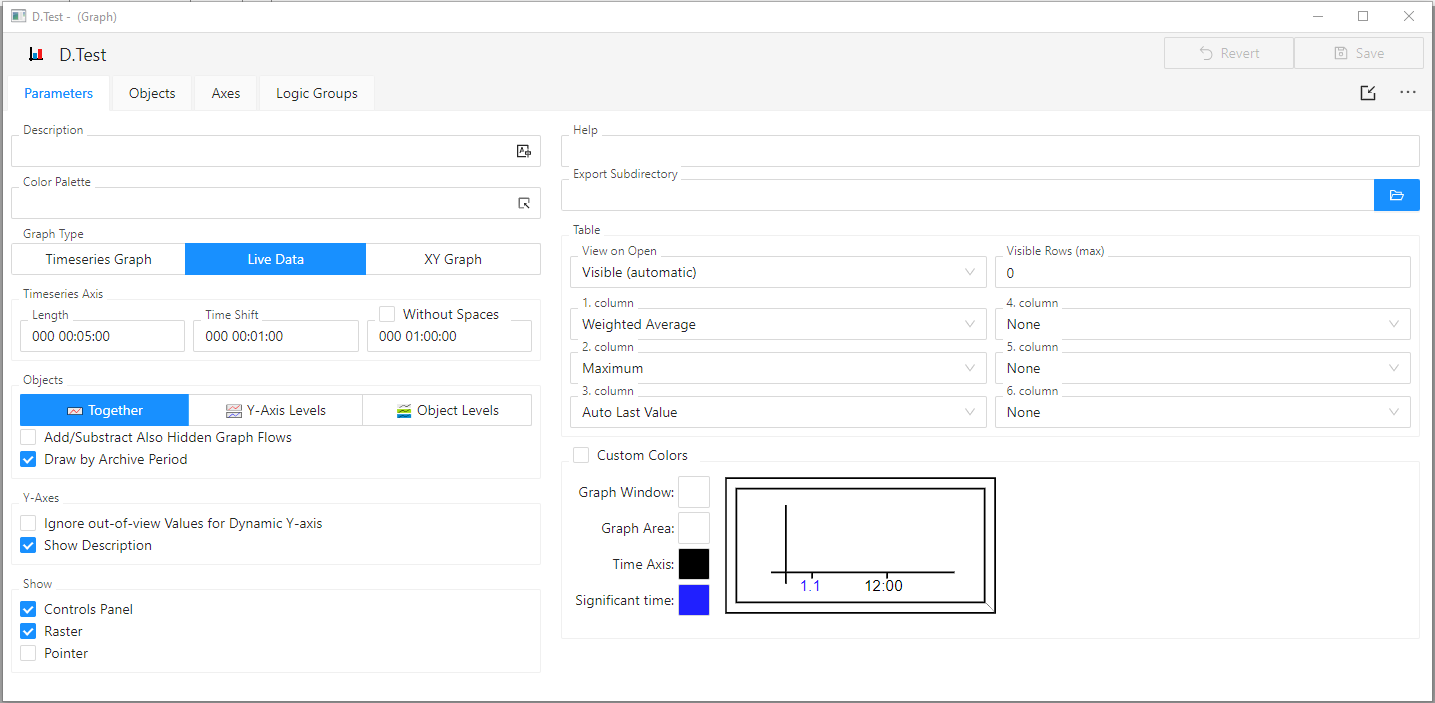Uncheck Draw by Archive Period

click(x=28, y=459)
